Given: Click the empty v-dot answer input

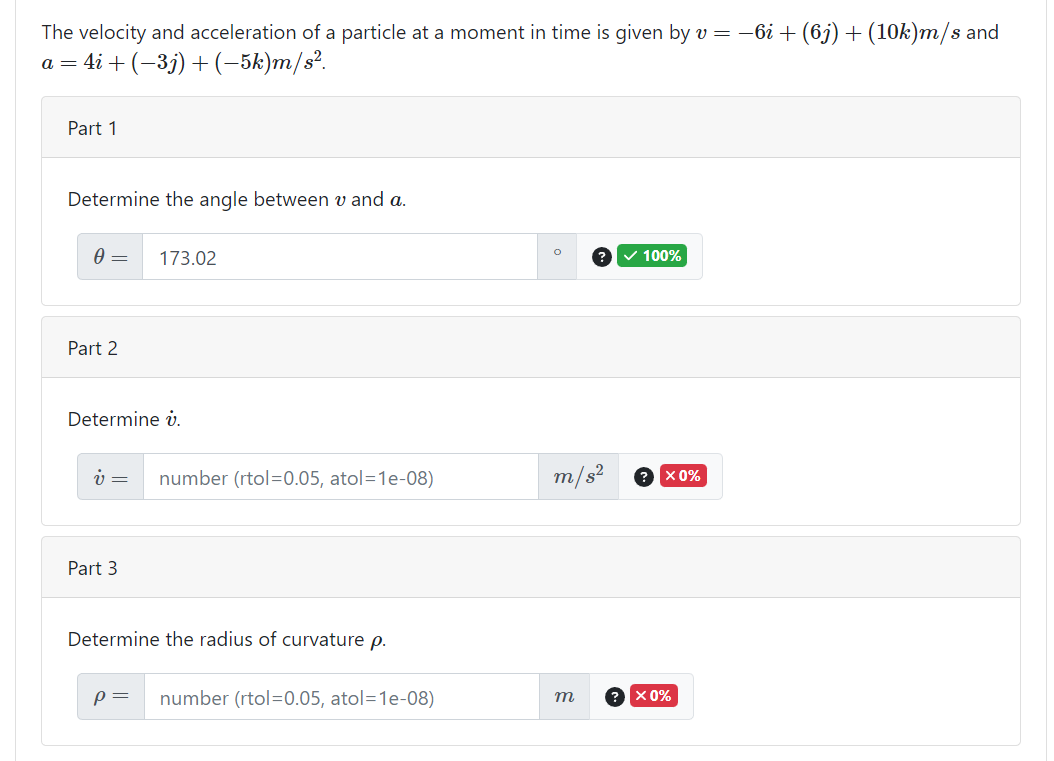Looking at the screenshot, I should pyautogui.click(x=340, y=476).
